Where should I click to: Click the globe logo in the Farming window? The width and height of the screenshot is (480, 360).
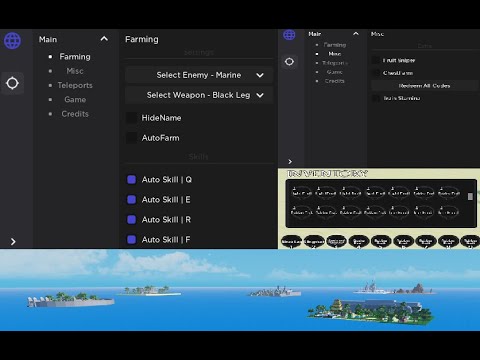12,41
